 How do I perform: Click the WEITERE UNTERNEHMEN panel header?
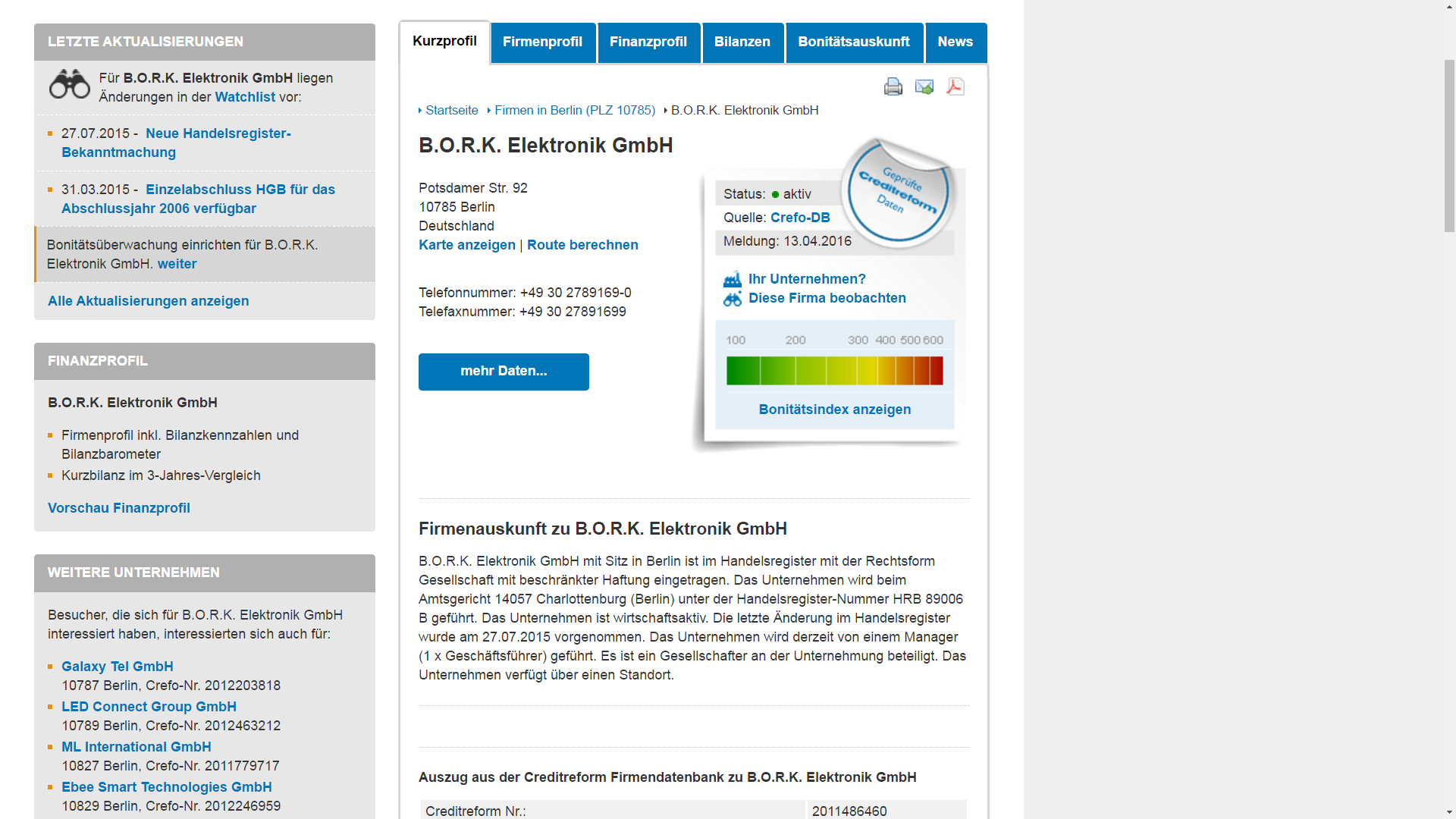(205, 573)
